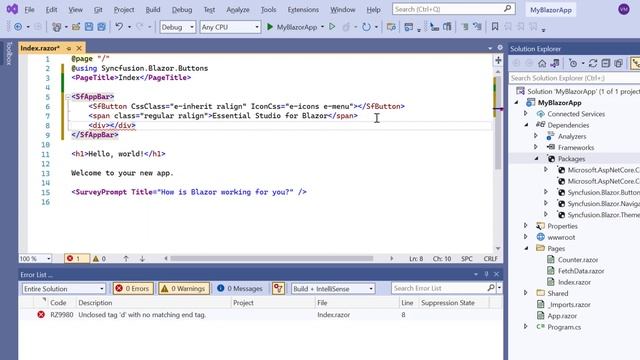The width and height of the screenshot is (640, 360).
Task: Save the current file with the Save icon
Action: click(89, 27)
